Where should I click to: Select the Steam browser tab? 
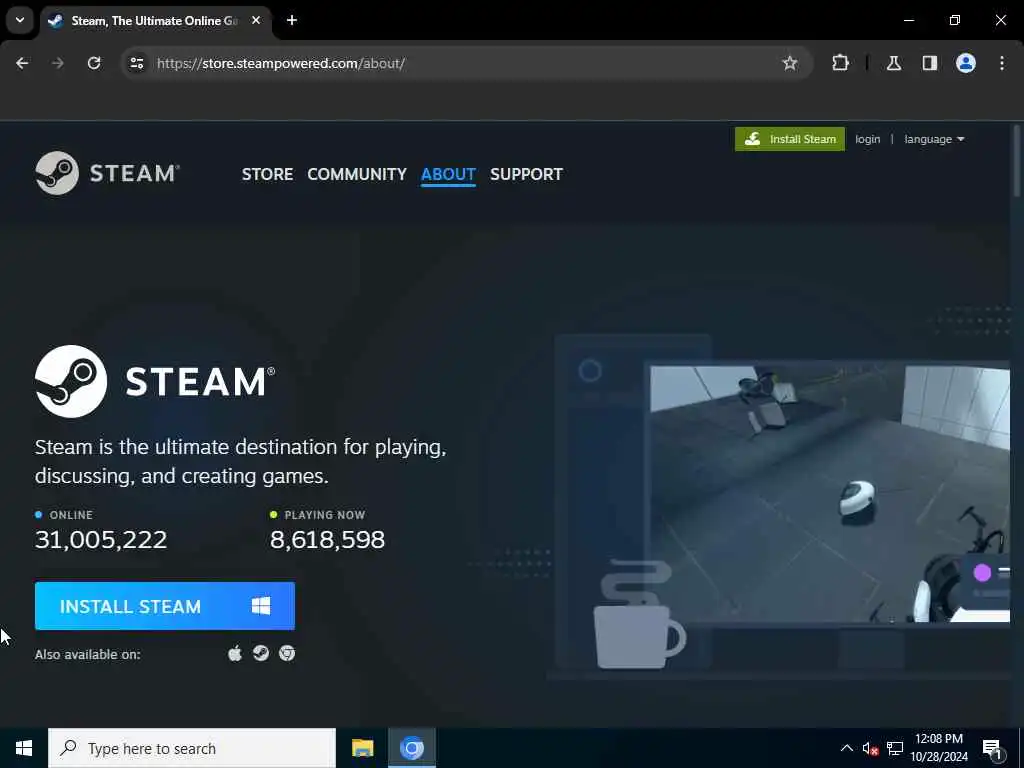pyautogui.click(x=153, y=21)
